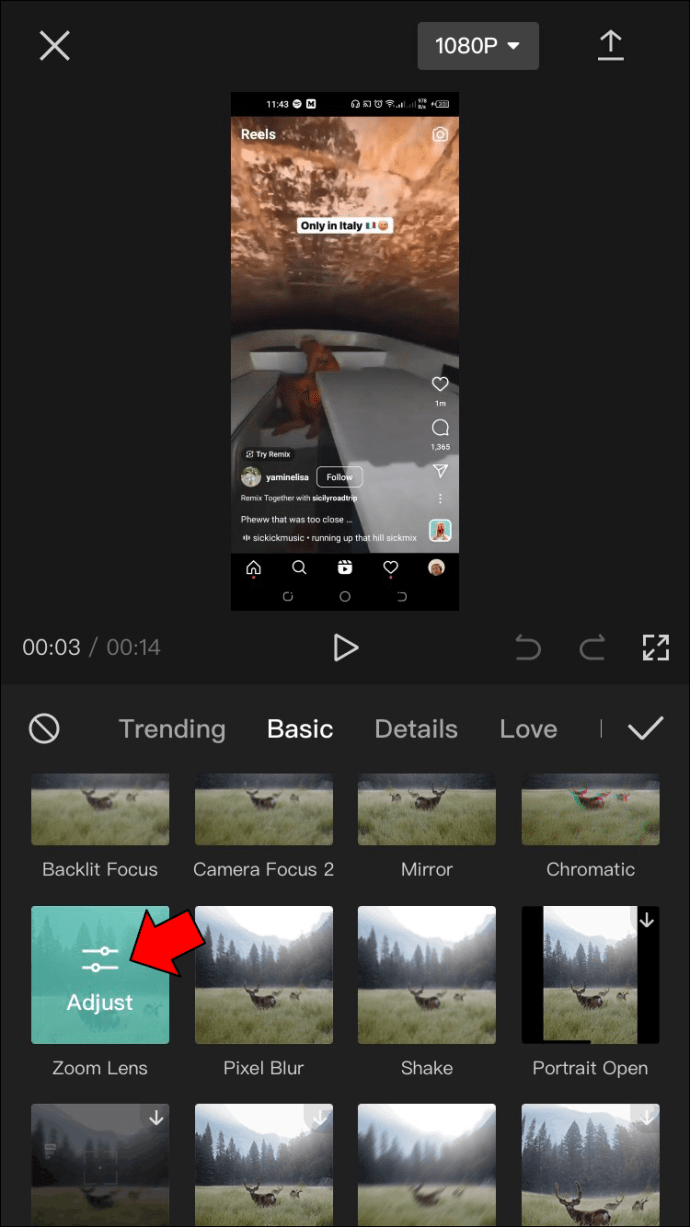
Task: Click the search icon in the preview's nav bar
Action: coord(299,568)
